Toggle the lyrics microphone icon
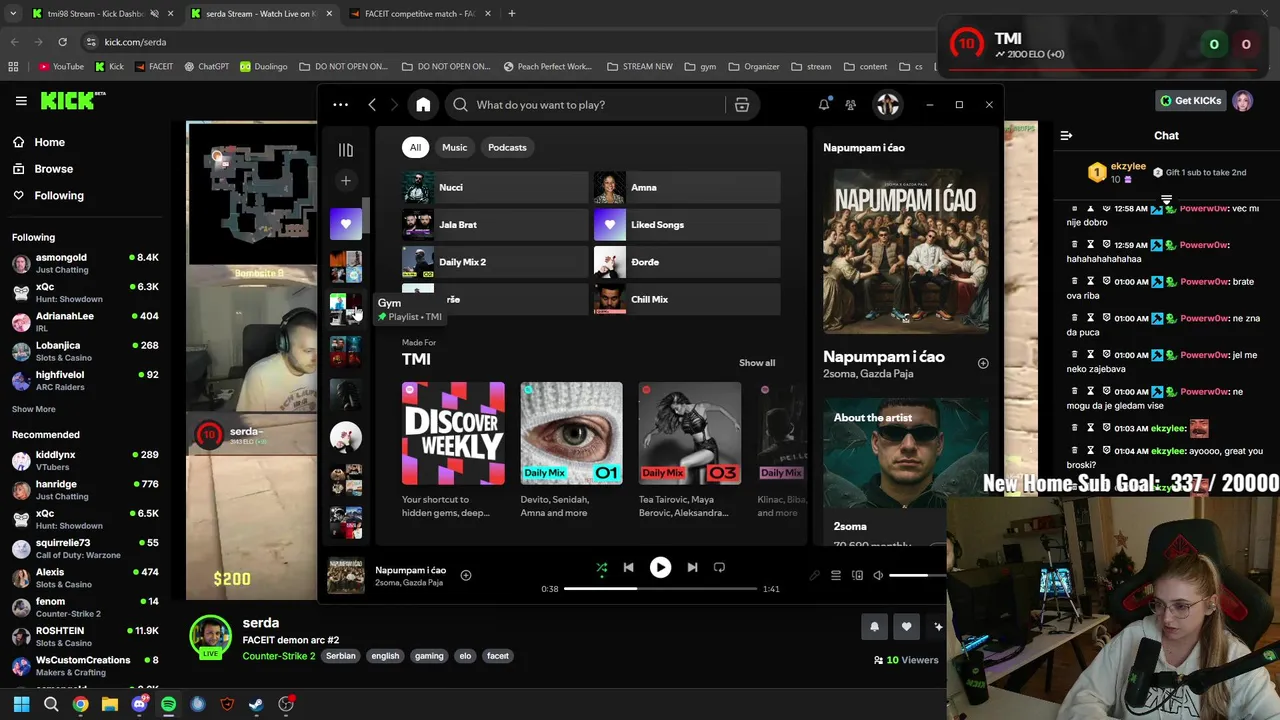The image size is (1280, 720). [814, 575]
